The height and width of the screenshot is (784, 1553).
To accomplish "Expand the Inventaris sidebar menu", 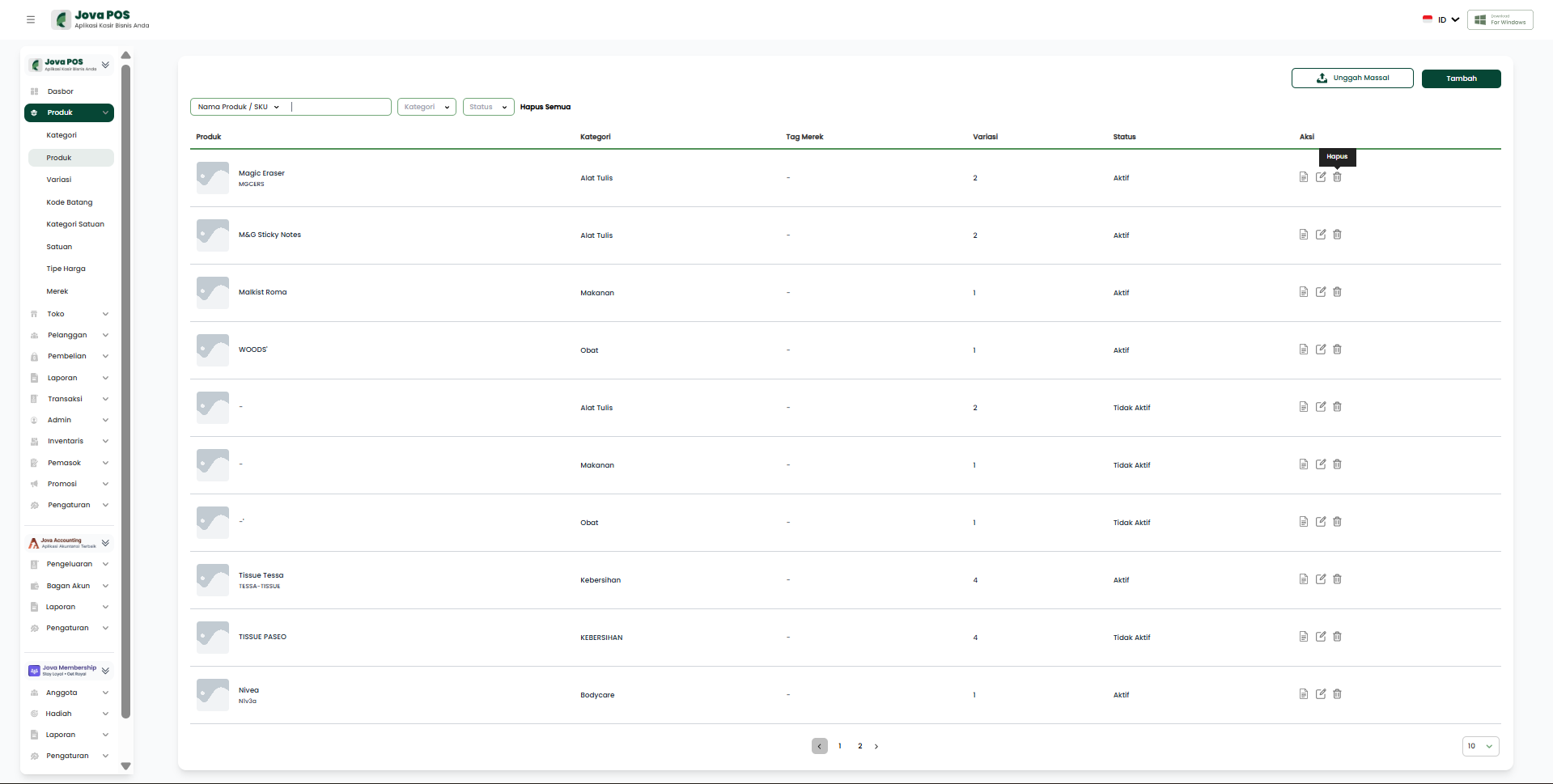I will (69, 441).
